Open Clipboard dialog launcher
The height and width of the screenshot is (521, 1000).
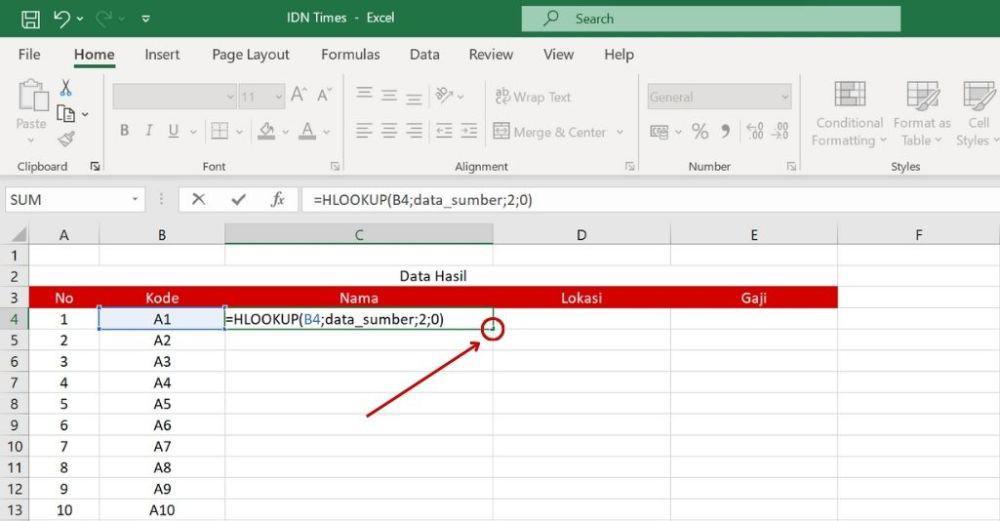95,166
